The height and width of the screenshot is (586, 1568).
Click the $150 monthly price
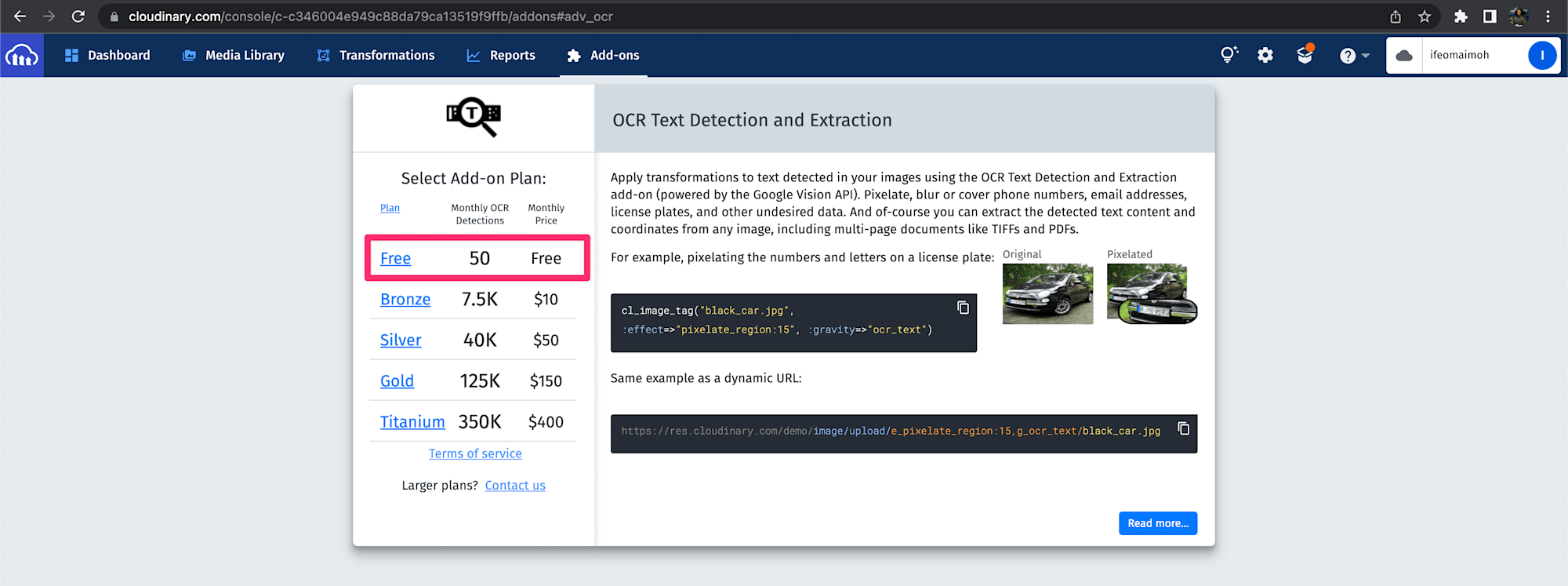click(546, 380)
